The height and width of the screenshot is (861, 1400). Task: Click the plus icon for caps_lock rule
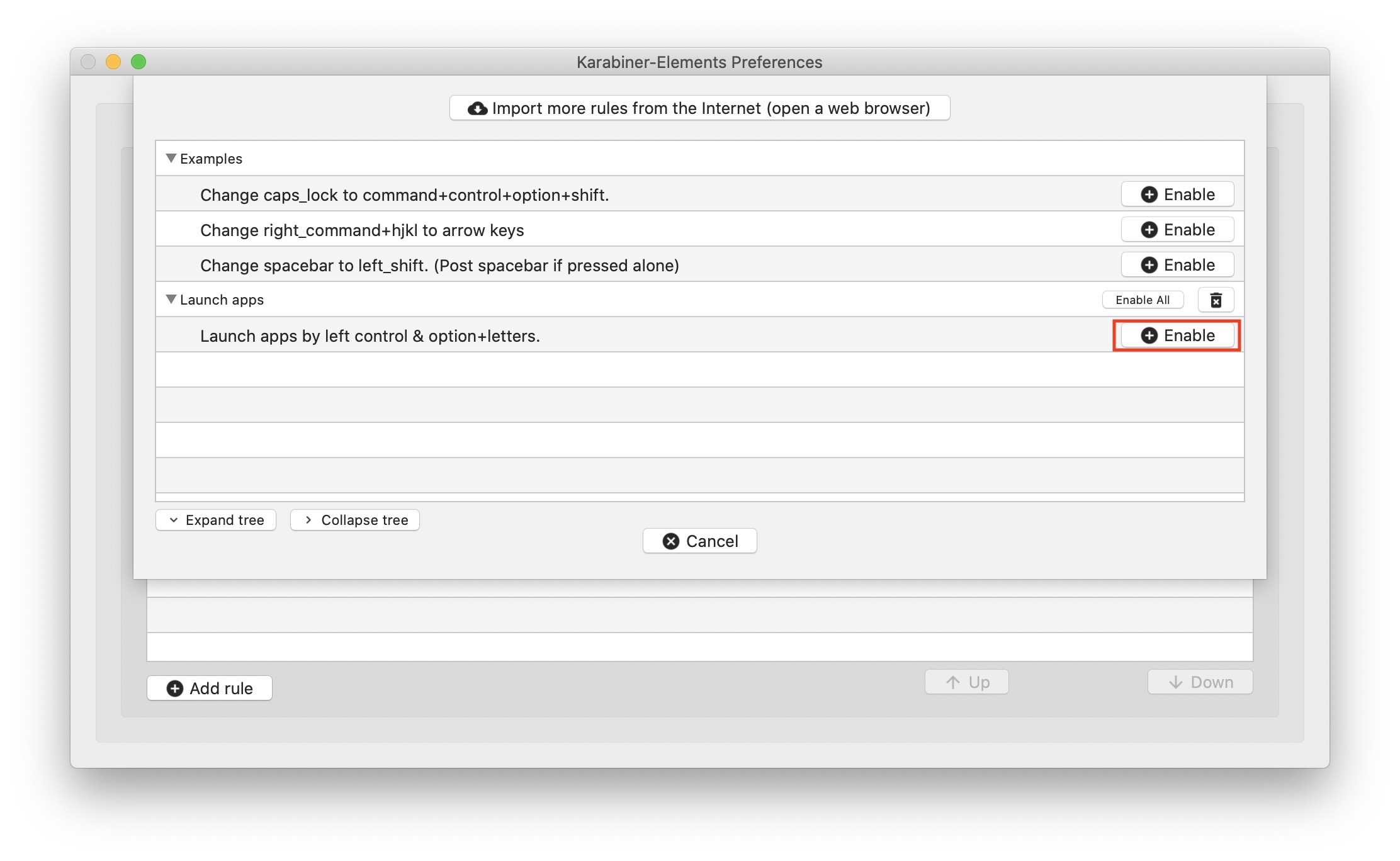(1149, 194)
